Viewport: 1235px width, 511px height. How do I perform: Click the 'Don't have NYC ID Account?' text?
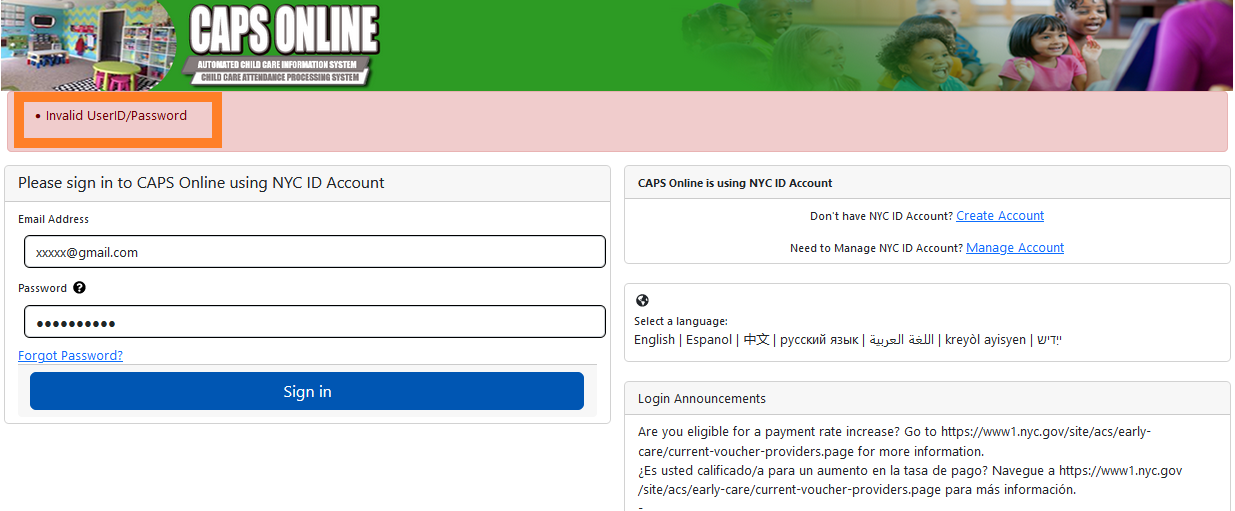[x=881, y=216]
